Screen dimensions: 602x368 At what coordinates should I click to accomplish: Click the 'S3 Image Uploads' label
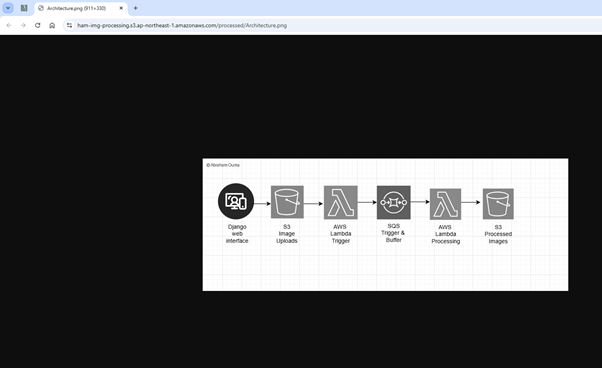coord(287,234)
